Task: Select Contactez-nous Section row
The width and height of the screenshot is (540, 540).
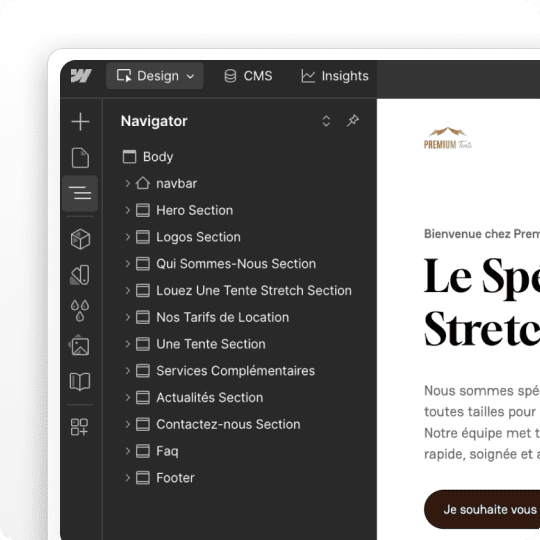Action: click(x=228, y=424)
